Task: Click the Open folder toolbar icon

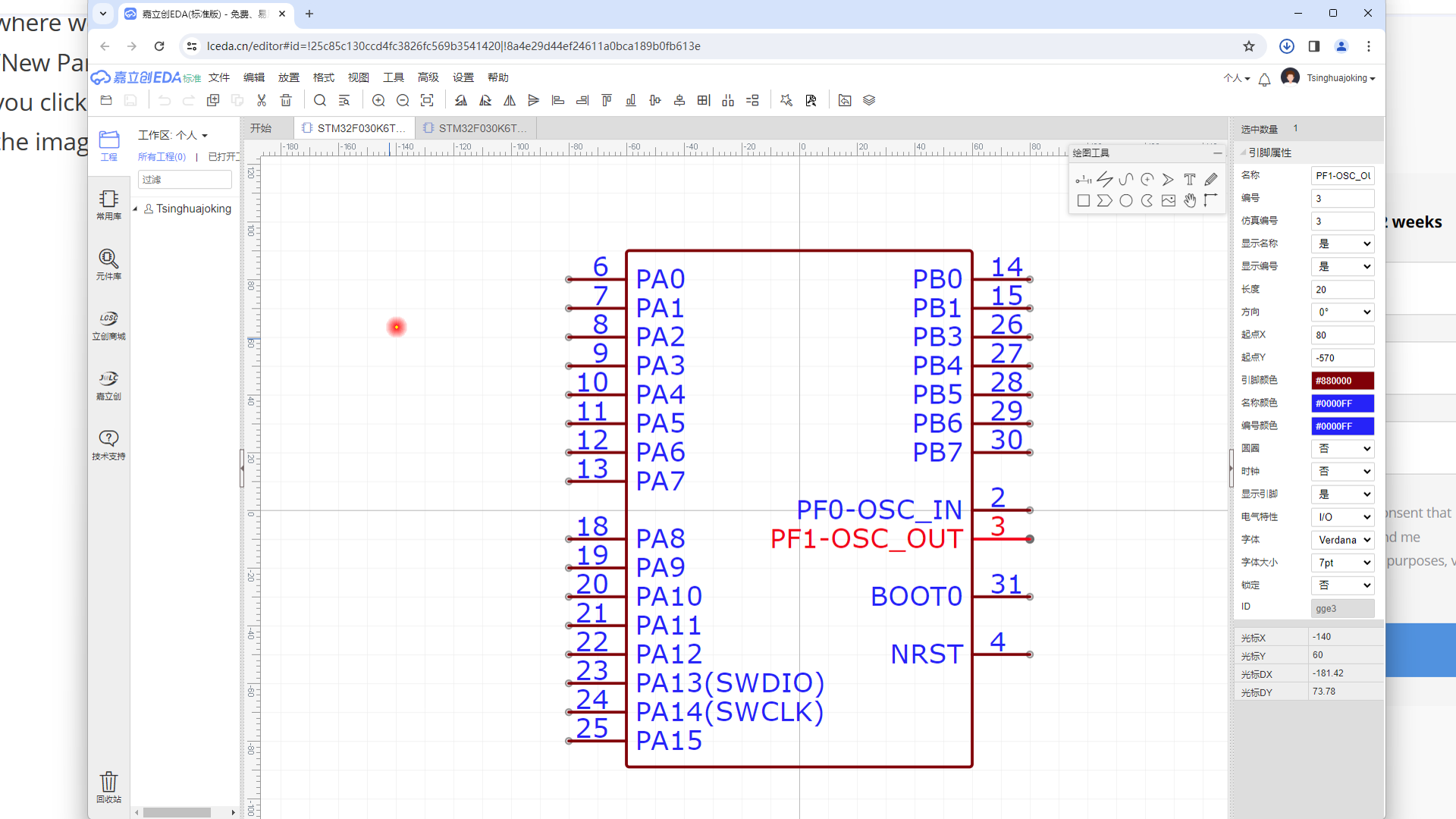Action: [x=106, y=100]
